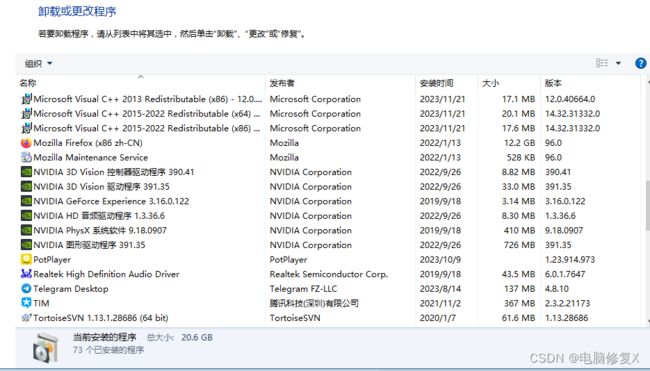
Task: Select the TIM program name
Action: 41,303
